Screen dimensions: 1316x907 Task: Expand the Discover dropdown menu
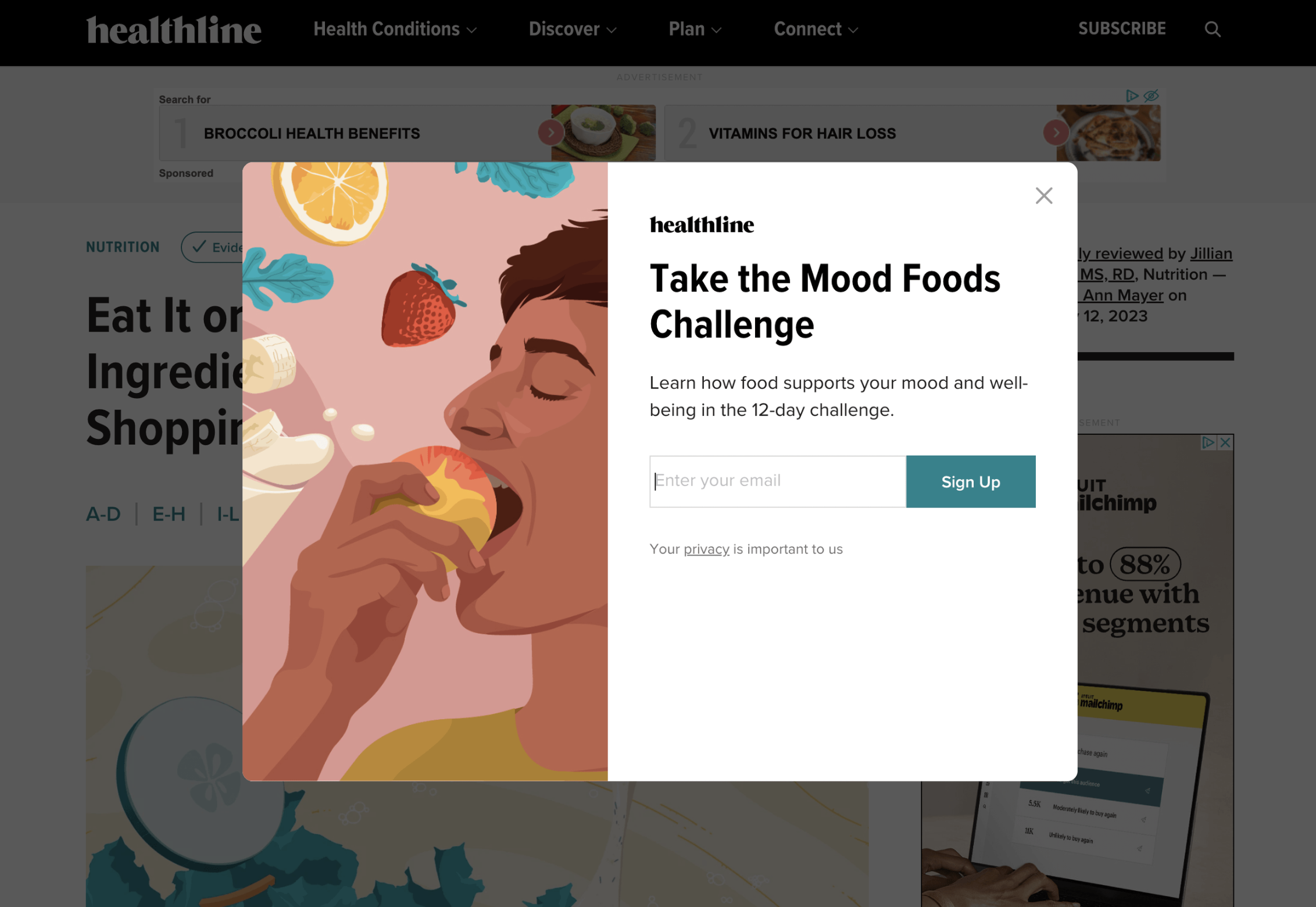point(572,29)
